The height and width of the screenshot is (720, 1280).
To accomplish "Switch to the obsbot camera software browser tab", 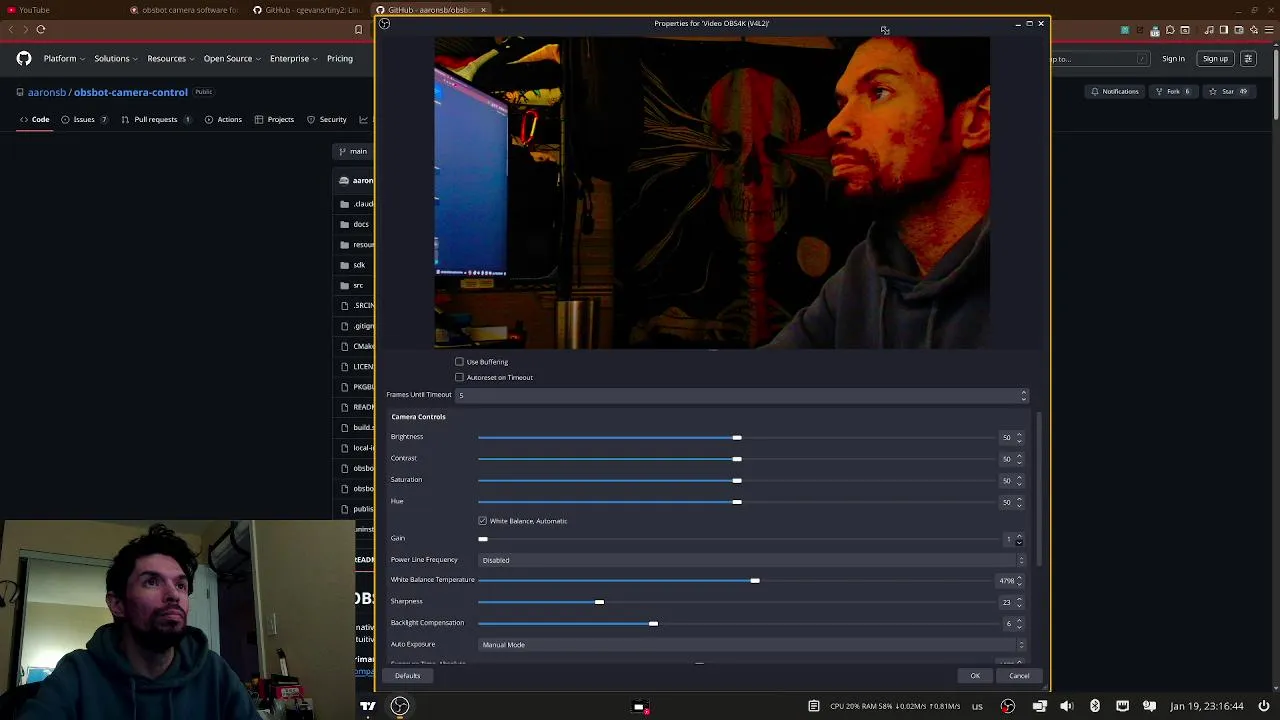I will [184, 10].
